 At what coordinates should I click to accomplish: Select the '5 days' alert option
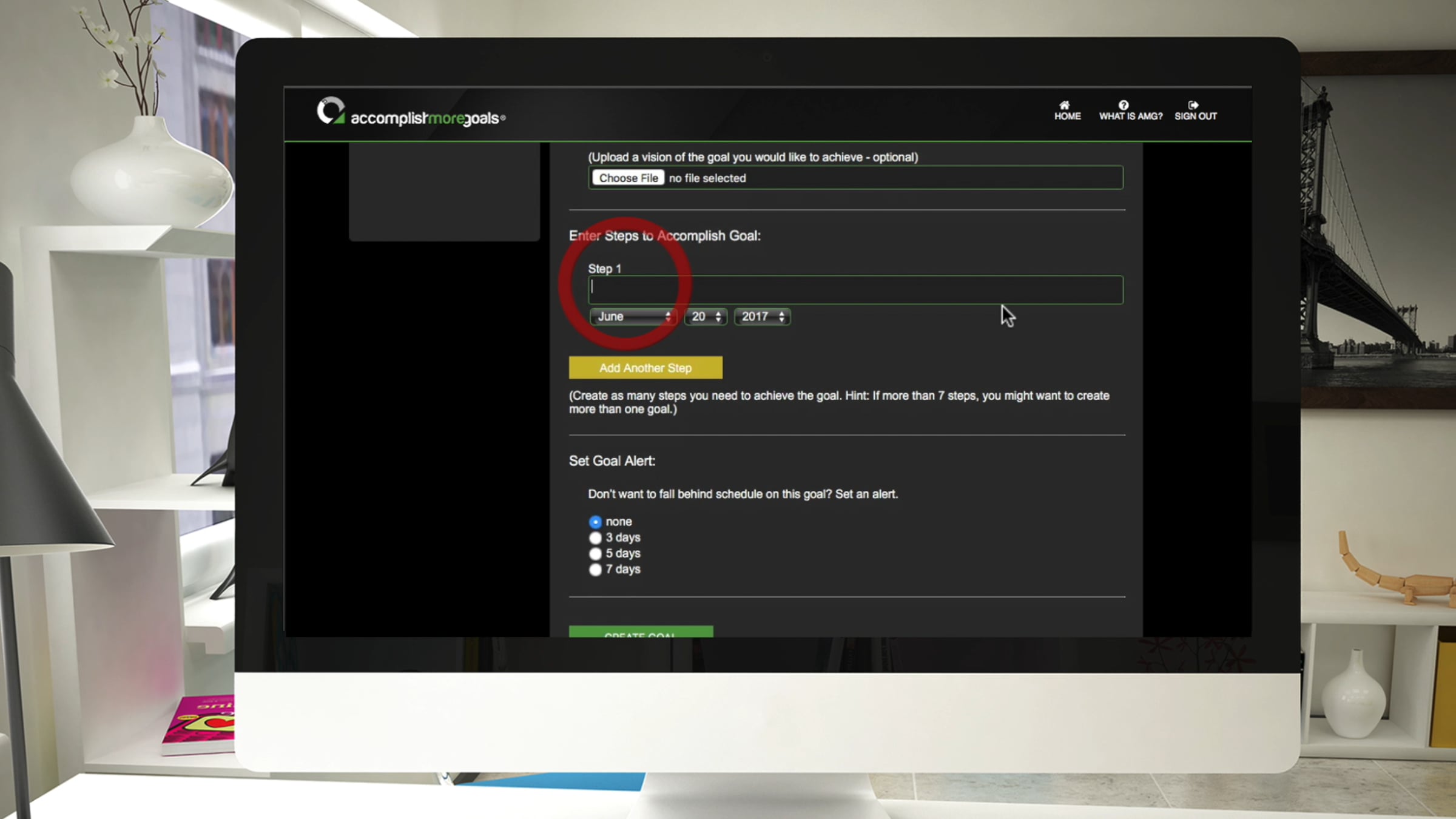[x=595, y=554]
